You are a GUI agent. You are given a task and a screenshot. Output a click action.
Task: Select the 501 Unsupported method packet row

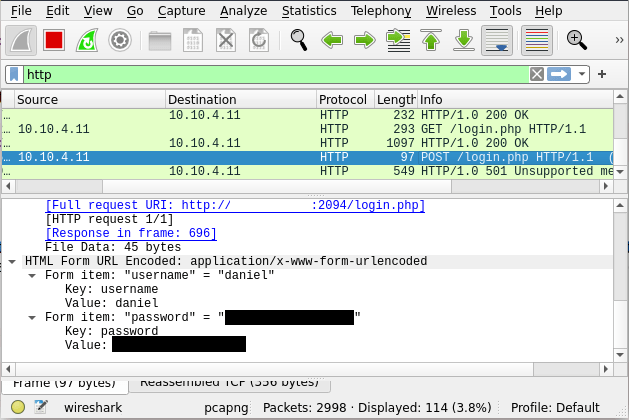(x=307, y=171)
